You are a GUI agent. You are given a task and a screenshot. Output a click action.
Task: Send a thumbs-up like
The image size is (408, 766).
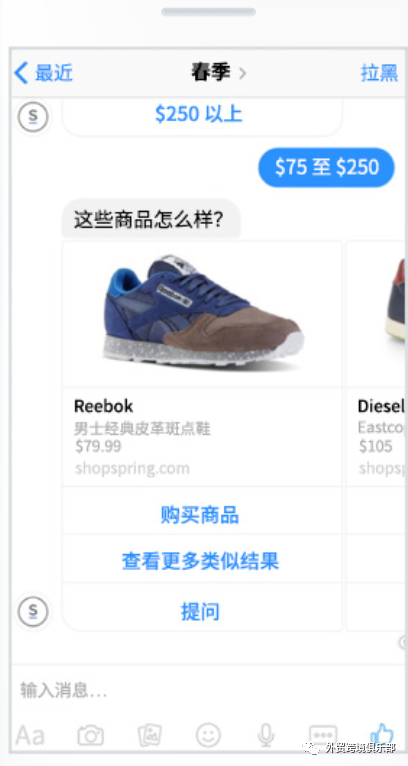pos(382,733)
